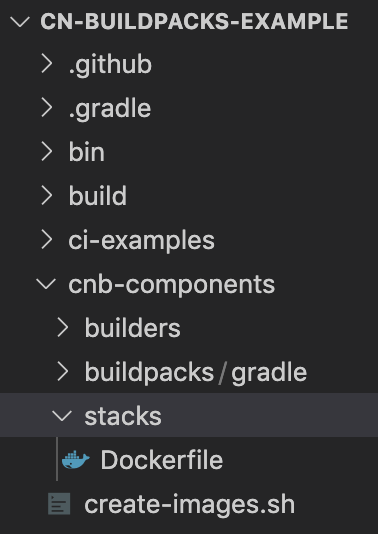The image size is (378, 534).
Task: Select the builders folder name
Action: [x=132, y=328]
